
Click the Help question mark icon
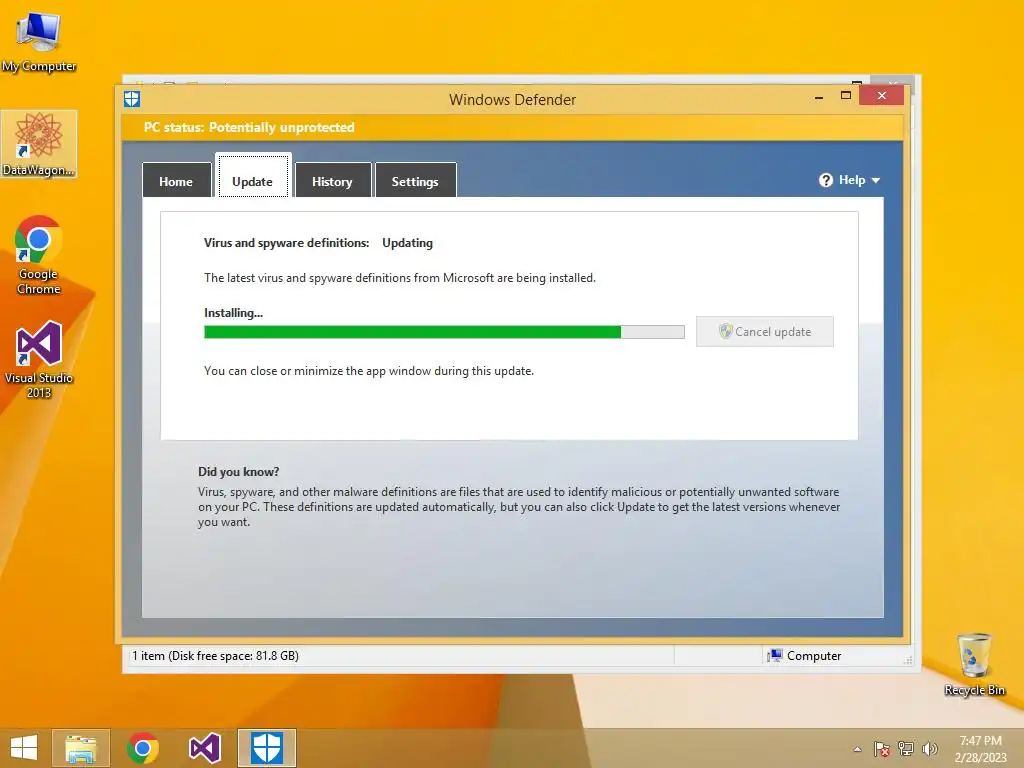(x=826, y=180)
